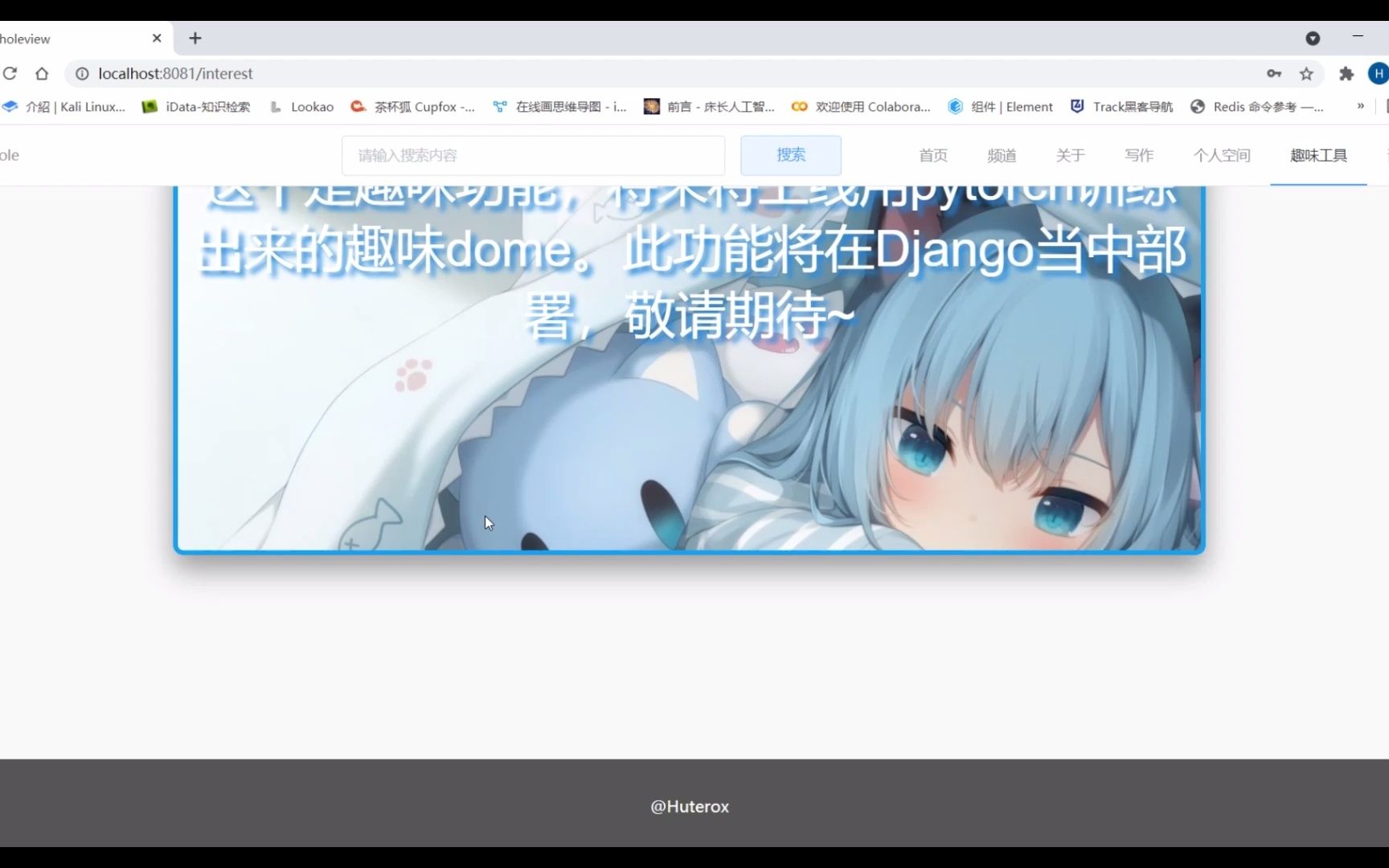Screen dimensions: 1389x868
Task: Click the @Huterox footer text
Action: point(690,806)
